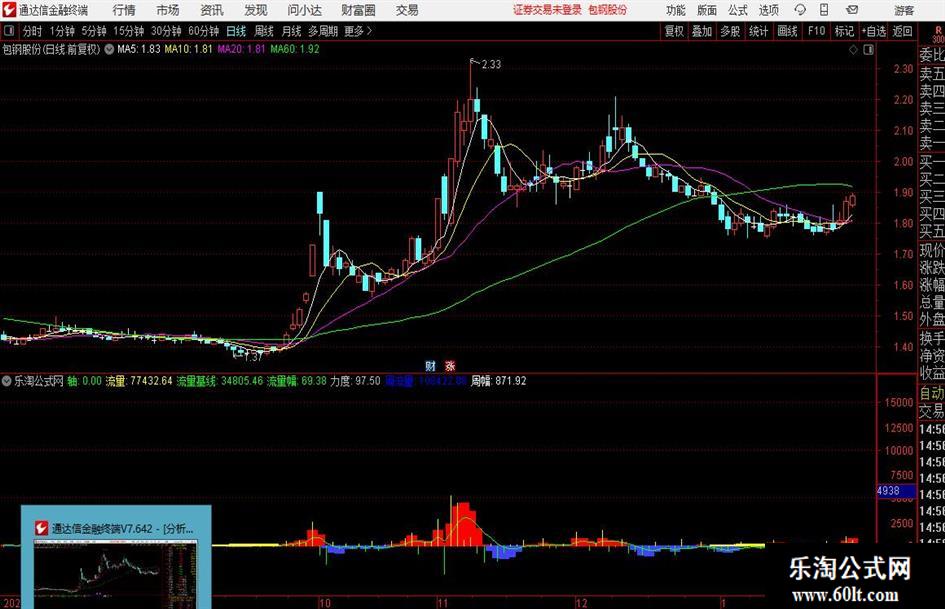Click the 流量基线: 34805.46 value
Viewport: 945px width, 609px height.
220,381
